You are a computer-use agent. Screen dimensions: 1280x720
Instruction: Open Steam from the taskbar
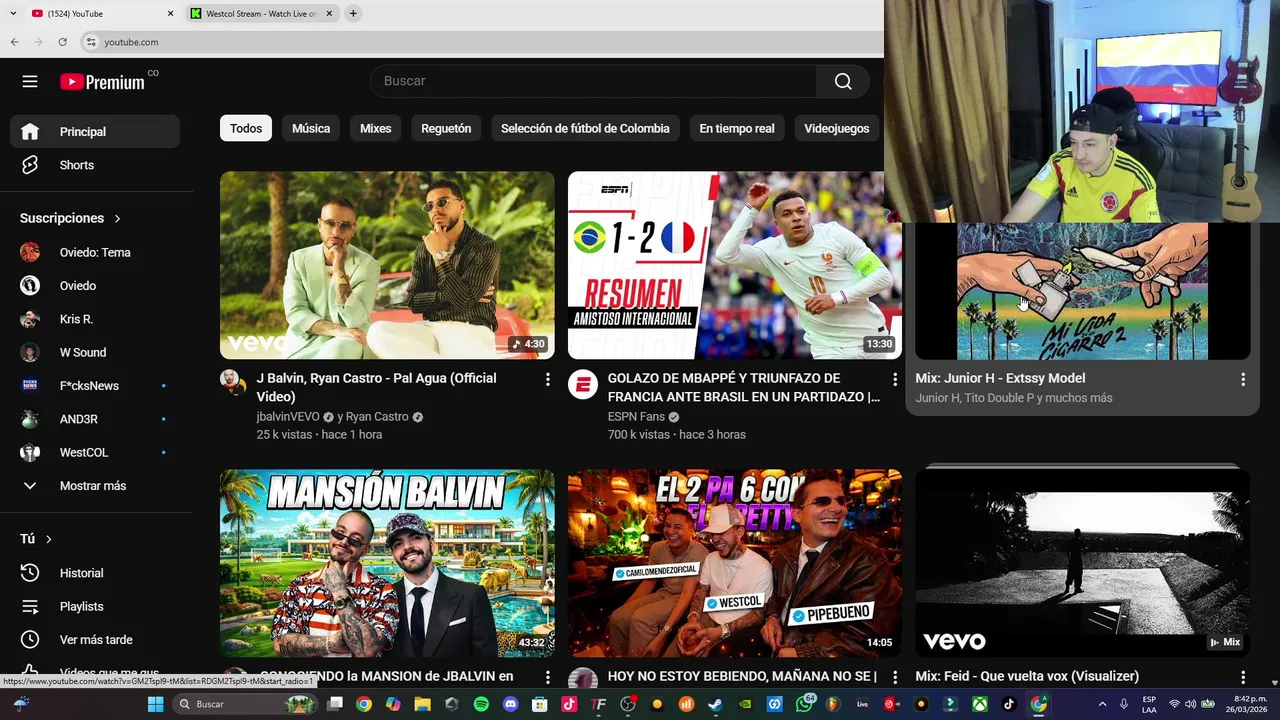tap(716, 704)
